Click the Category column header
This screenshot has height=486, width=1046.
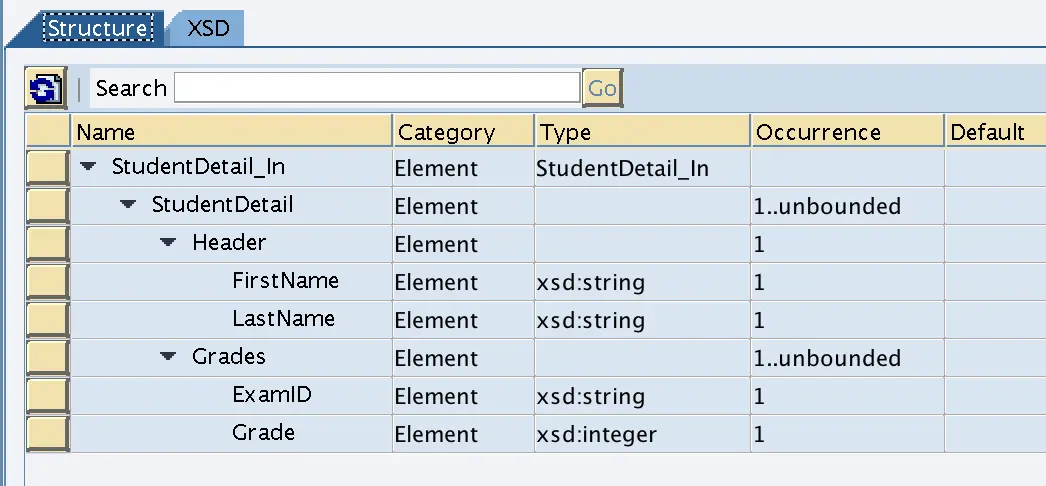464,131
